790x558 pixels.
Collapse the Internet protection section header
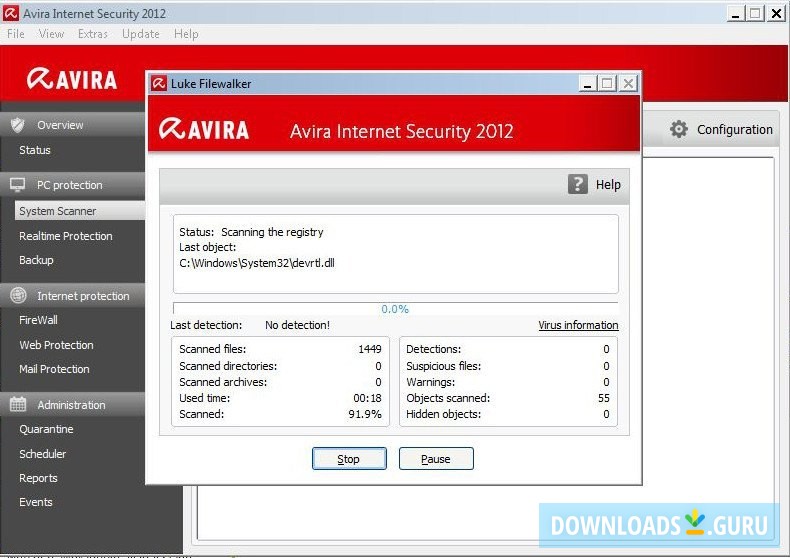coord(73,296)
